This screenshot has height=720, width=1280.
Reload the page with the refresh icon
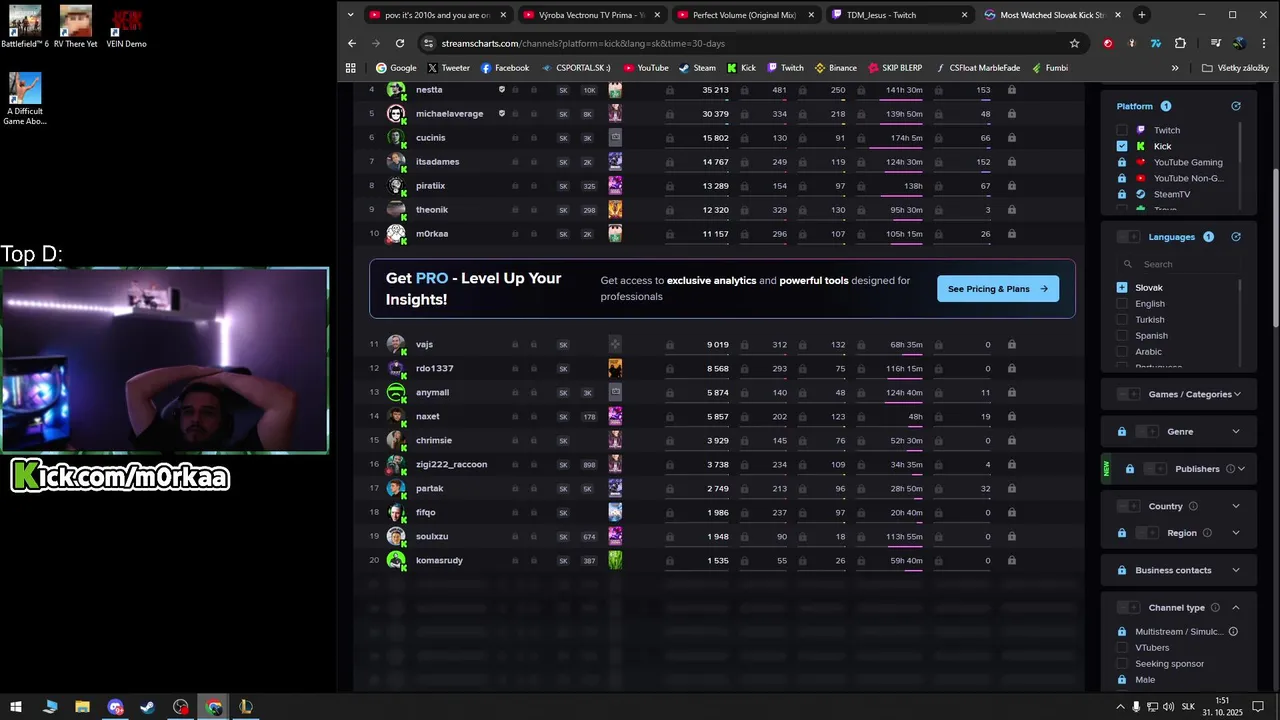(x=400, y=43)
